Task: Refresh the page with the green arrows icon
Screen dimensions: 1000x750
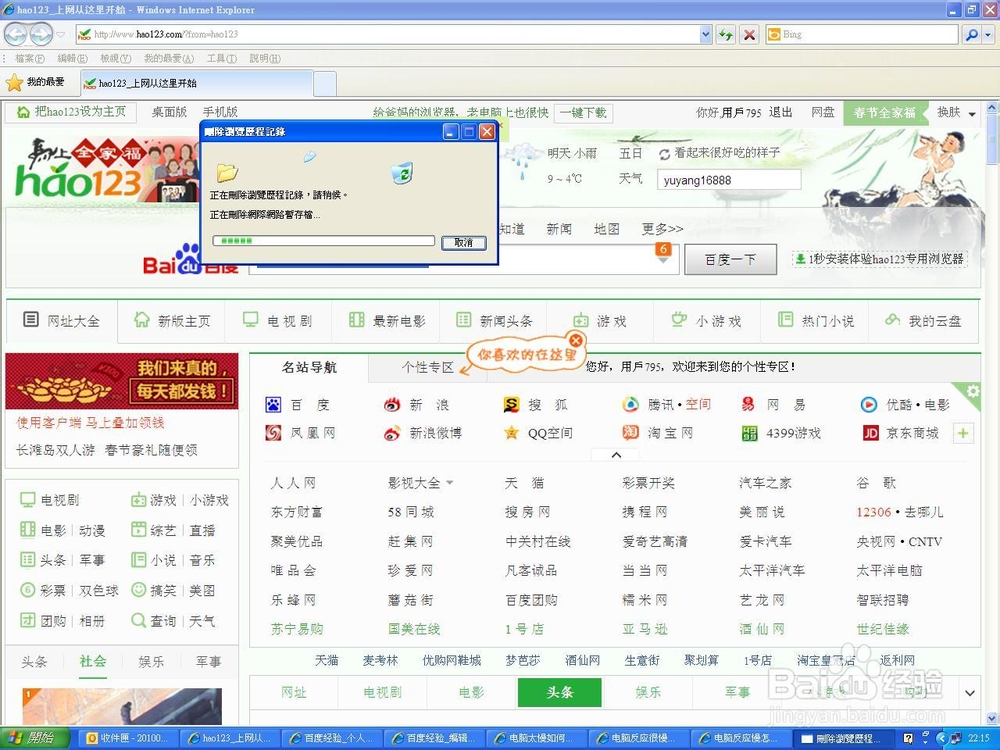Action: [725, 34]
